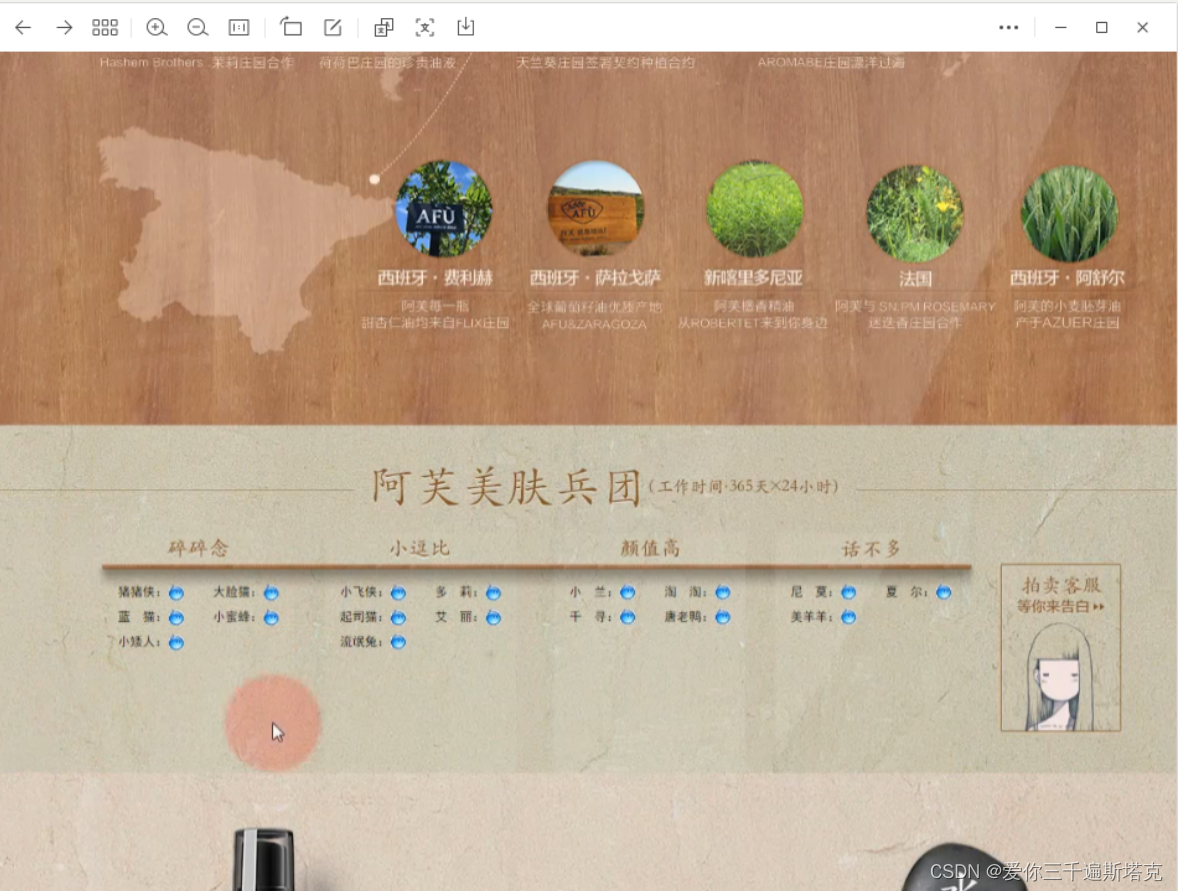Click the AFU sign circular photo

click(x=444, y=209)
